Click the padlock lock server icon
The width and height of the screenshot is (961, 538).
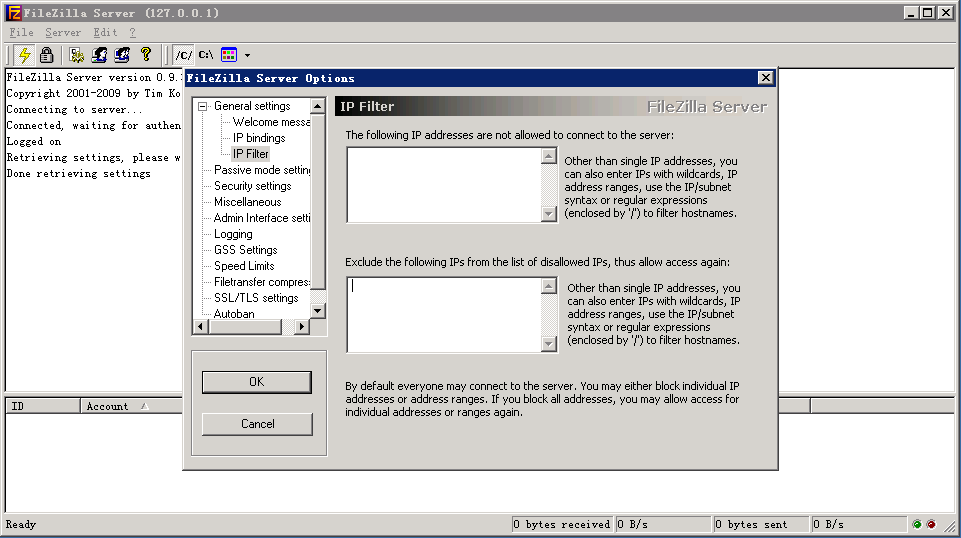(x=46, y=55)
